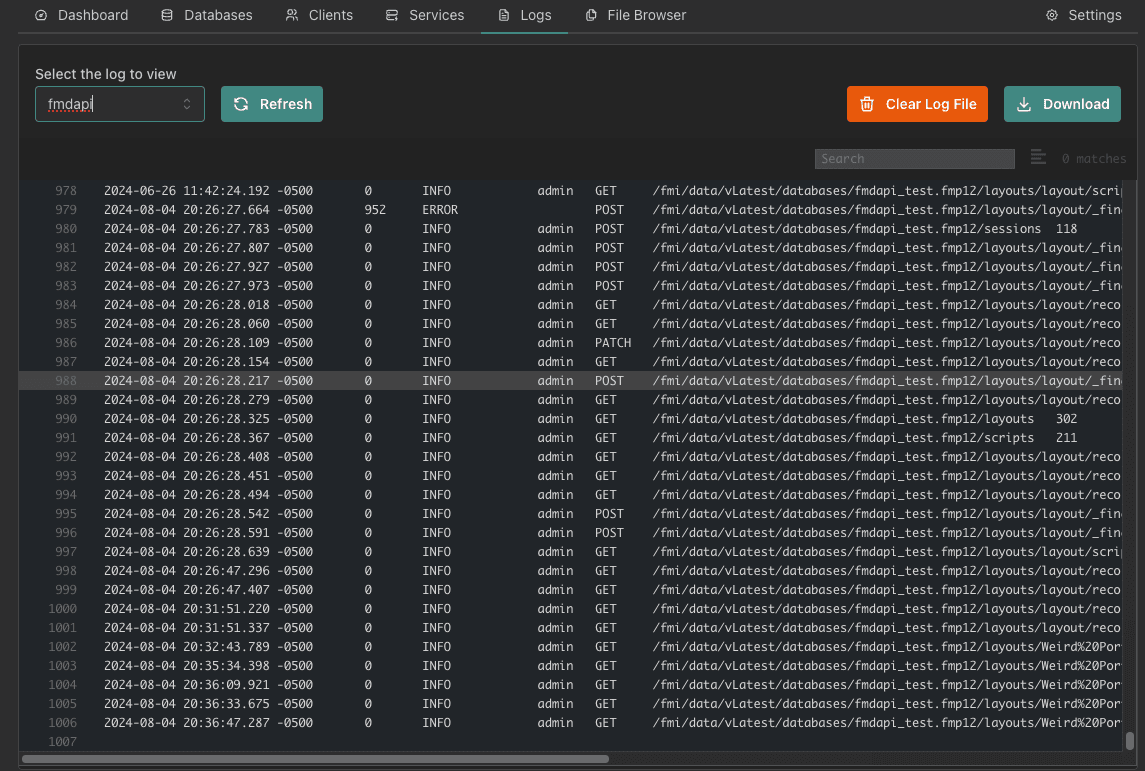Click the Search input field

[x=914, y=158]
